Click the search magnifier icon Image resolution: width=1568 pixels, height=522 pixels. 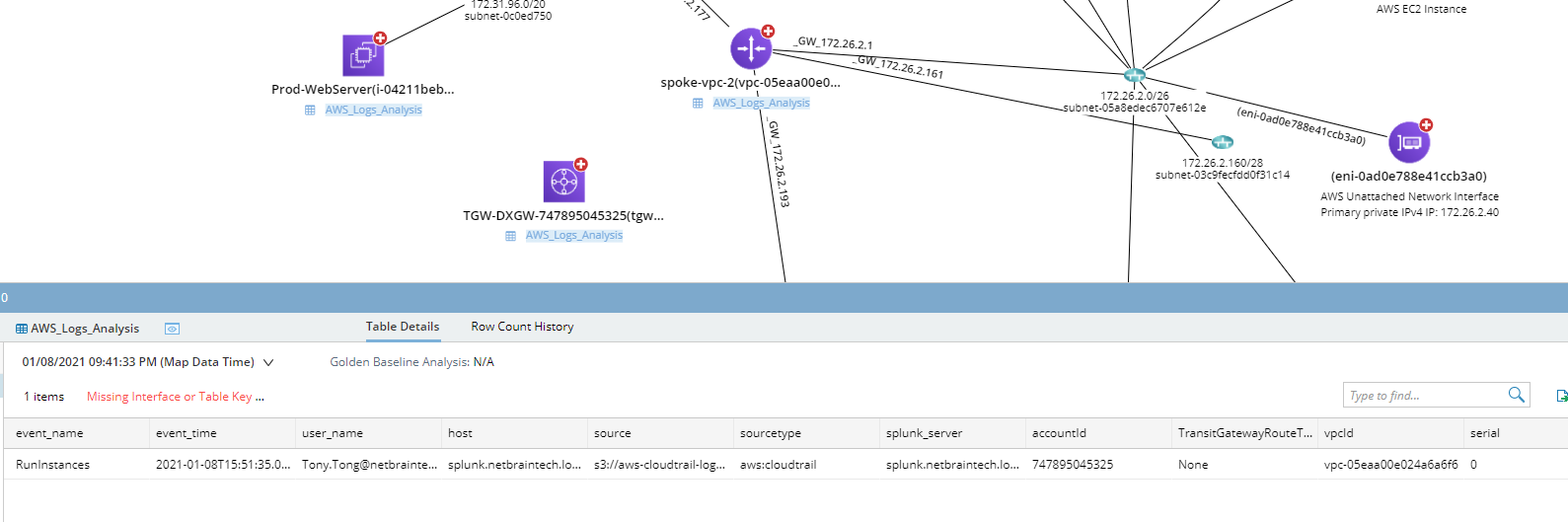coord(1516,395)
